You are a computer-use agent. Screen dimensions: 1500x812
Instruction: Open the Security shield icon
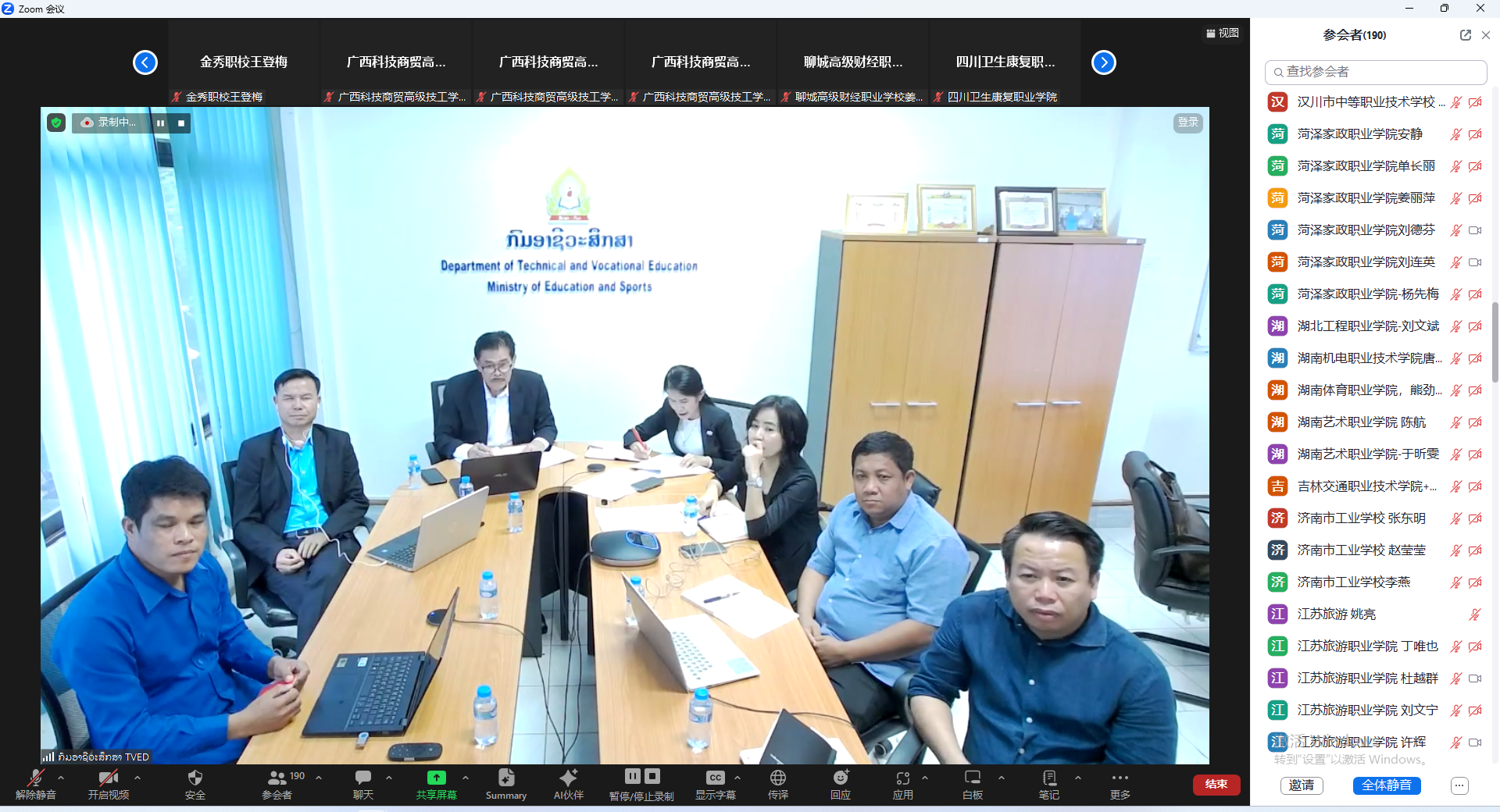[195, 778]
